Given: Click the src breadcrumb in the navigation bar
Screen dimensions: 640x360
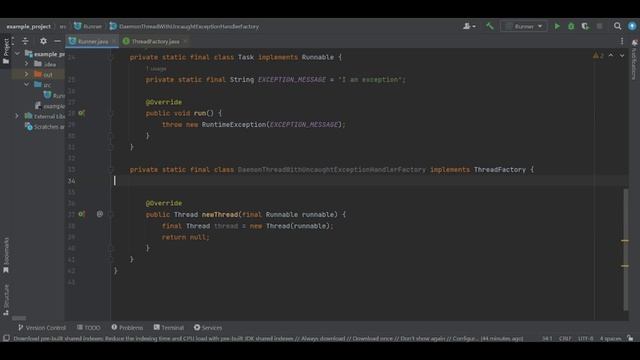Looking at the screenshot, I should point(62,27).
